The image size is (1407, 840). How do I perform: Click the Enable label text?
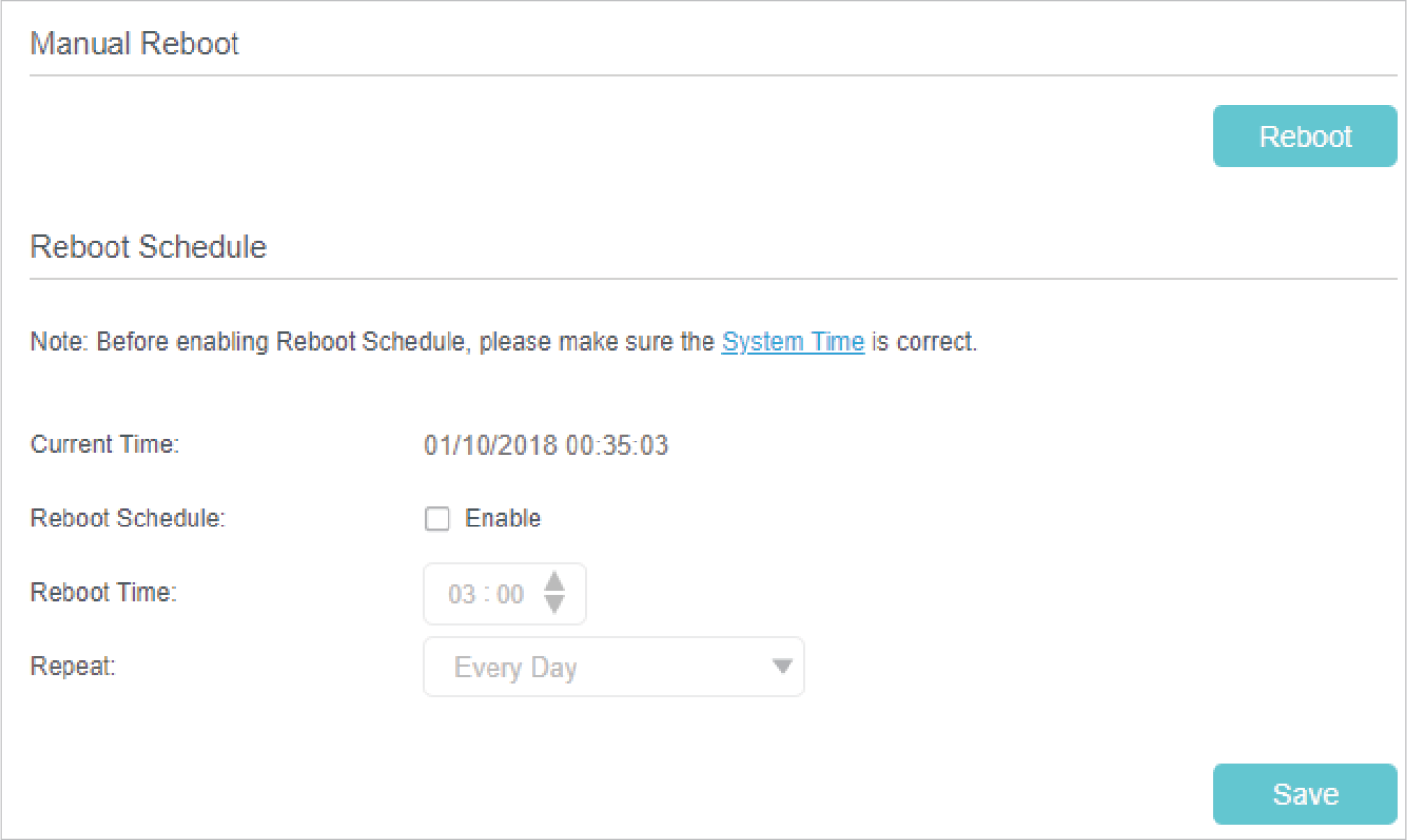coord(502,519)
